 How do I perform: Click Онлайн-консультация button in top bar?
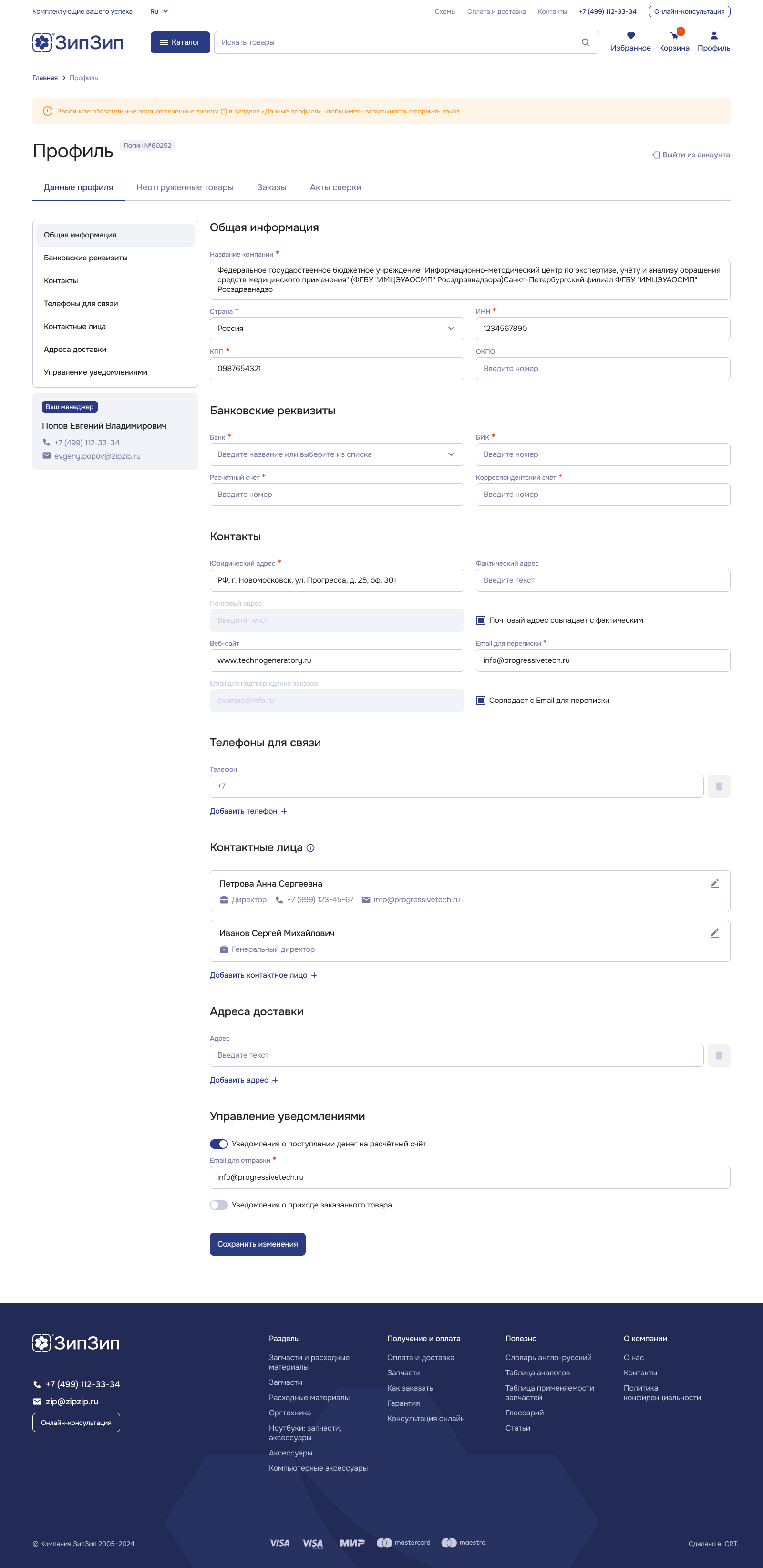click(689, 11)
